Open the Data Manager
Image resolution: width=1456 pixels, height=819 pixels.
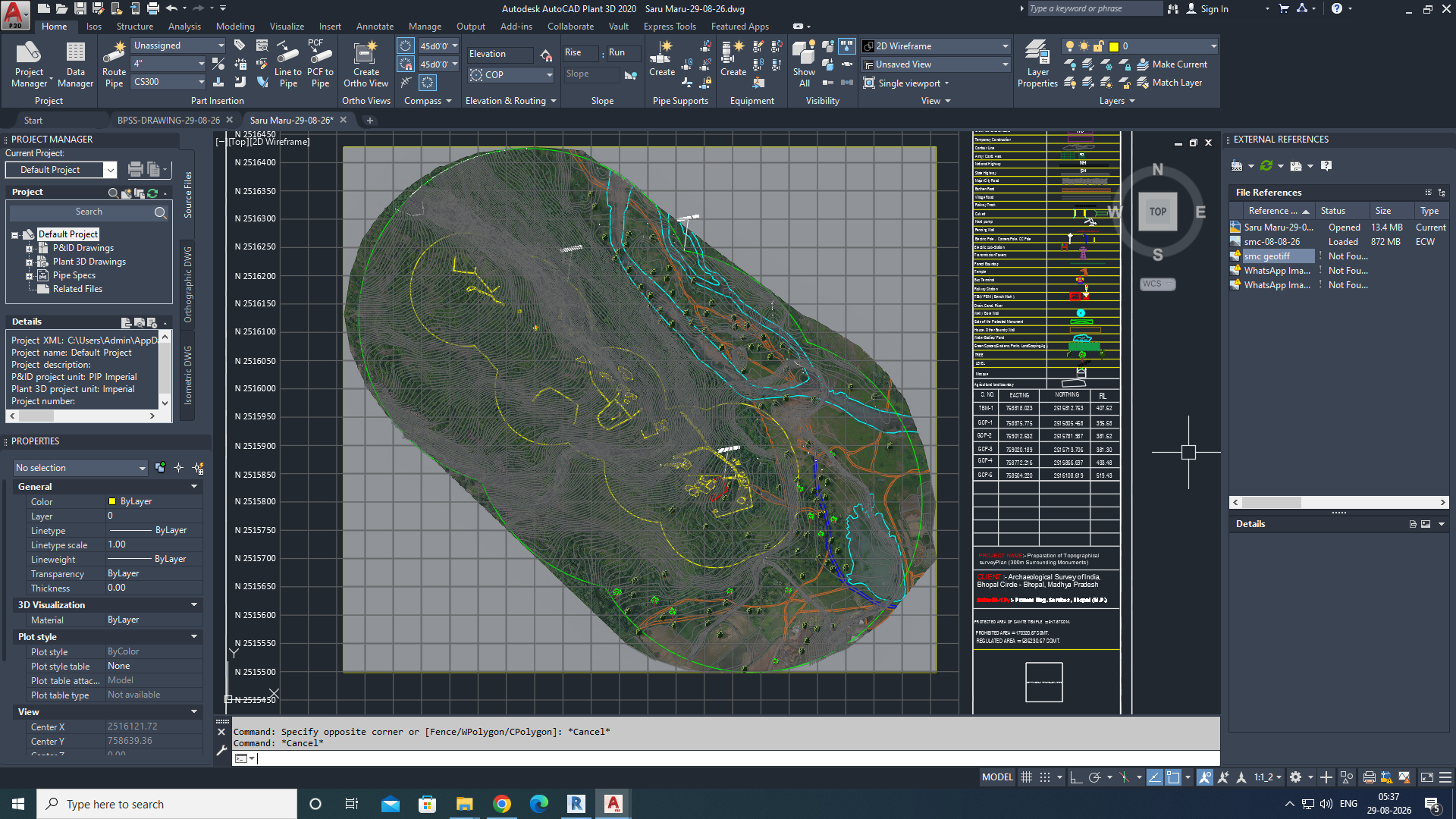point(75,64)
